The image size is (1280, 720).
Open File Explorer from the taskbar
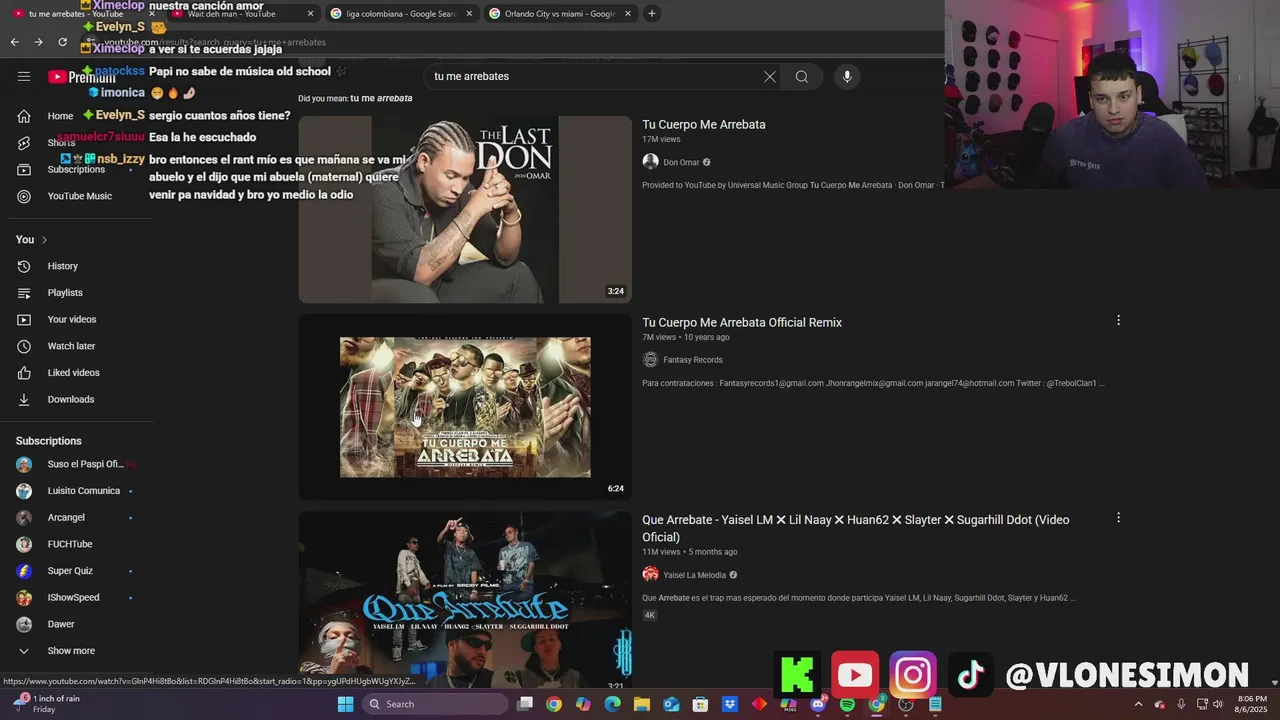click(641, 704)
